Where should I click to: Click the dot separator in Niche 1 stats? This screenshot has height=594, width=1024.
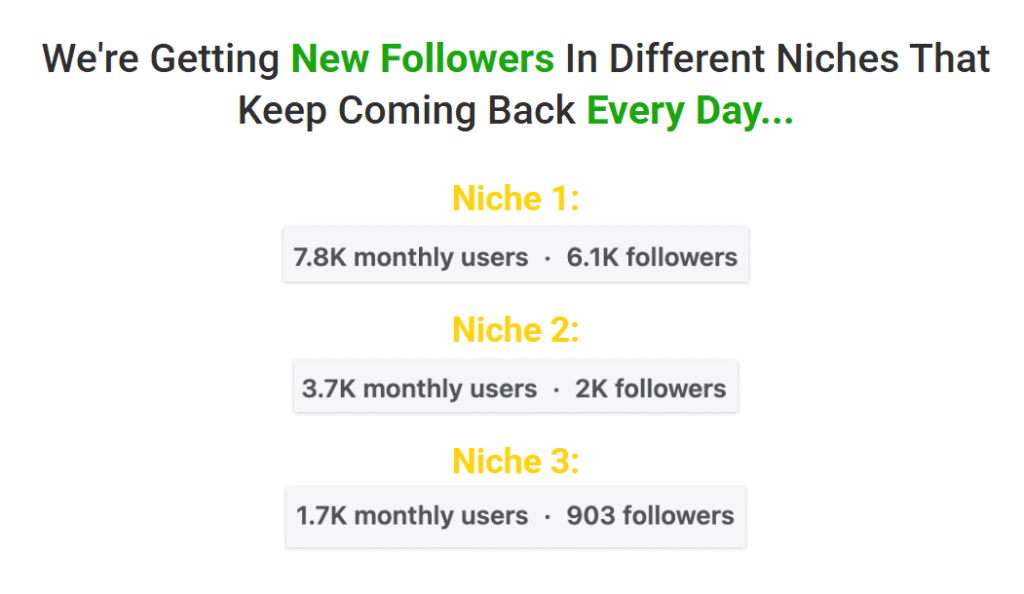(547, 258)
